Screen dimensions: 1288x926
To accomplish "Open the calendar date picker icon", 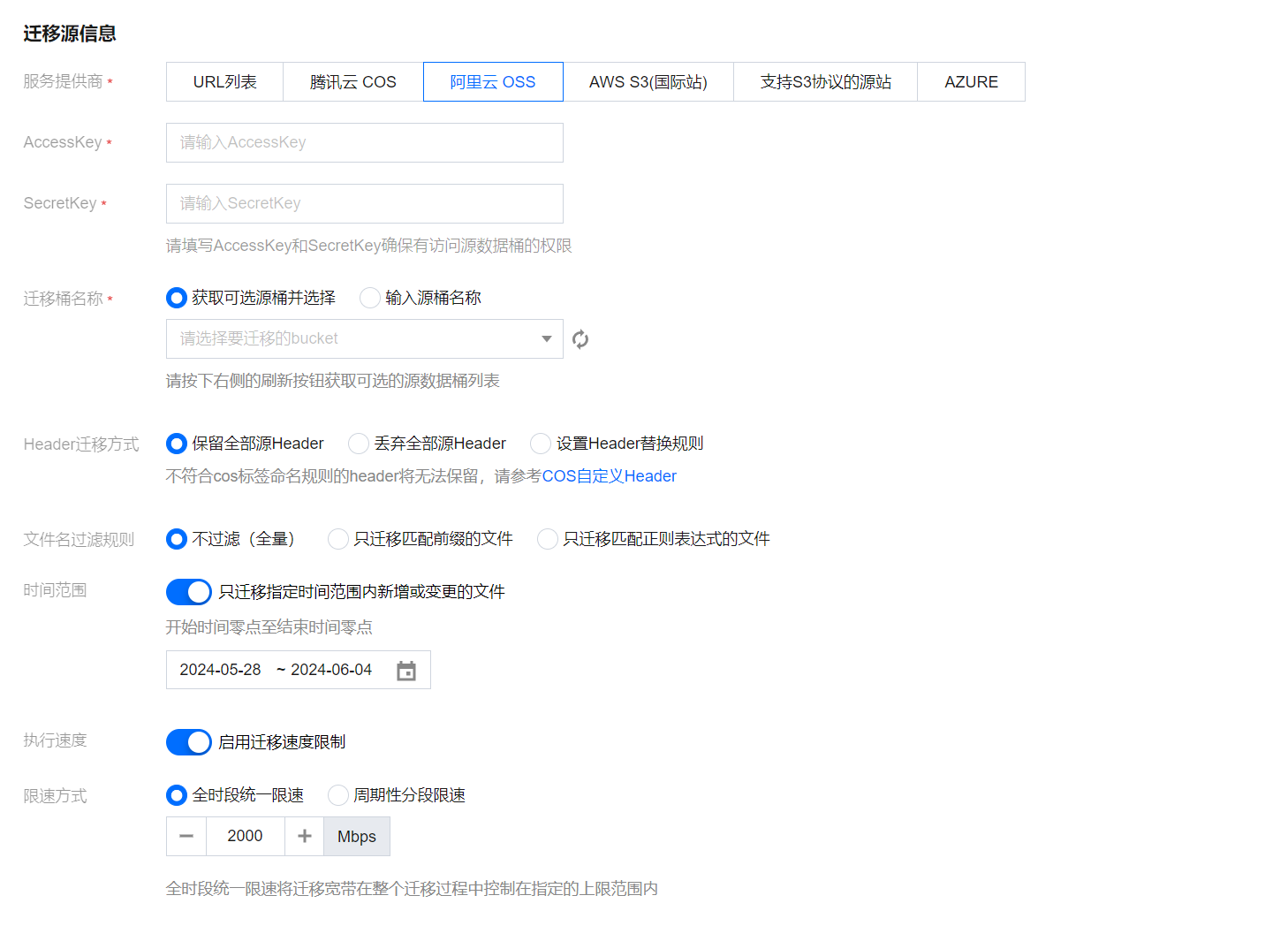I will click(x=406, y=671).
